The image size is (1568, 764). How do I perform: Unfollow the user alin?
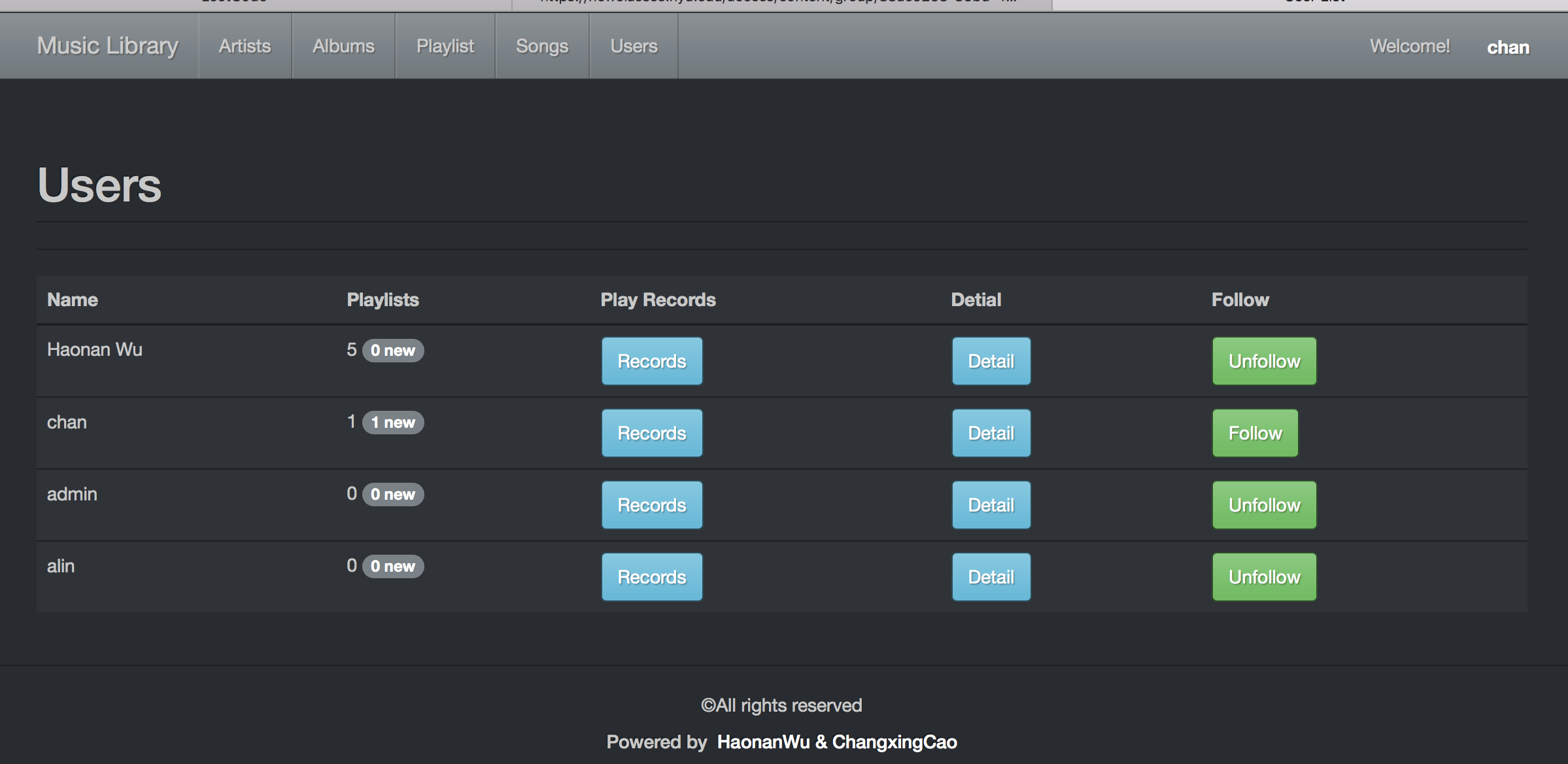click(1264, 577)
